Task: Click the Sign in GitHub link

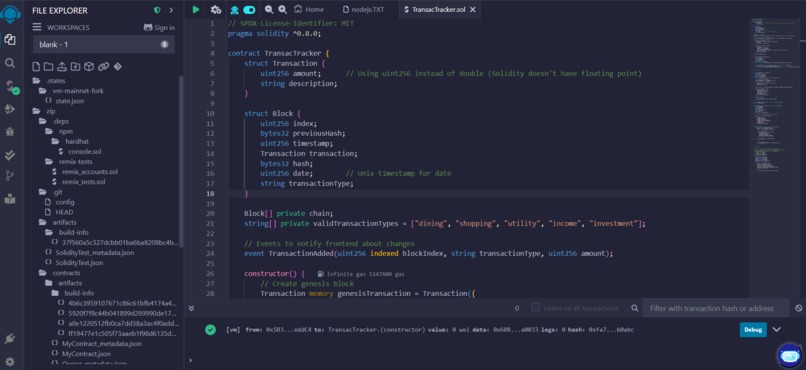Action: click(x=159, y=27)
